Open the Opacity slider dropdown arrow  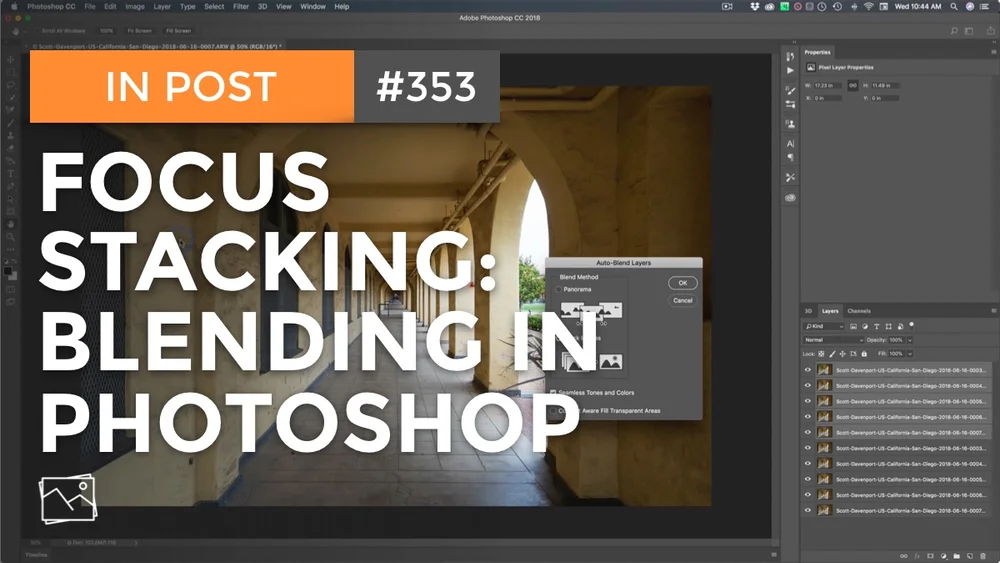[x=910, y=340]
